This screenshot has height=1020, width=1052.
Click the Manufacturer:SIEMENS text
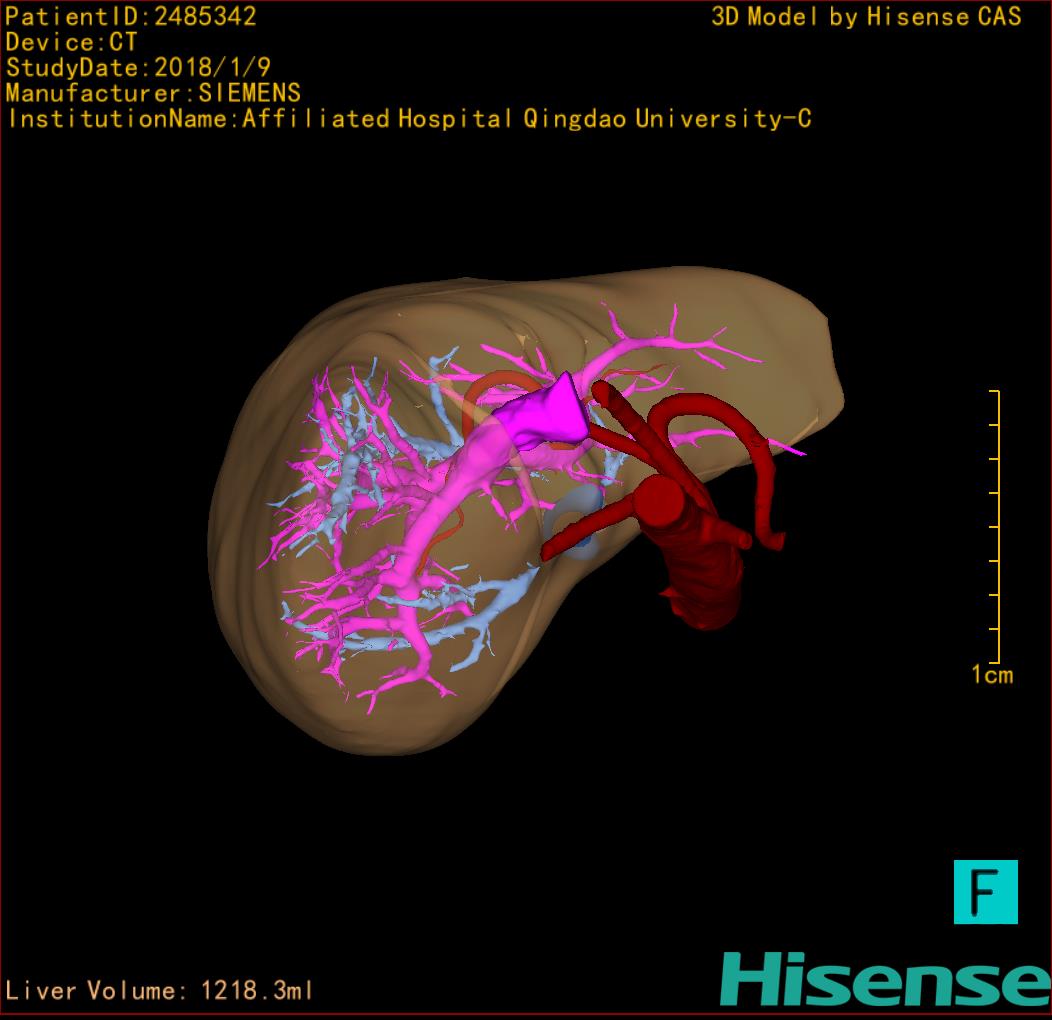[x=153, y=93]
